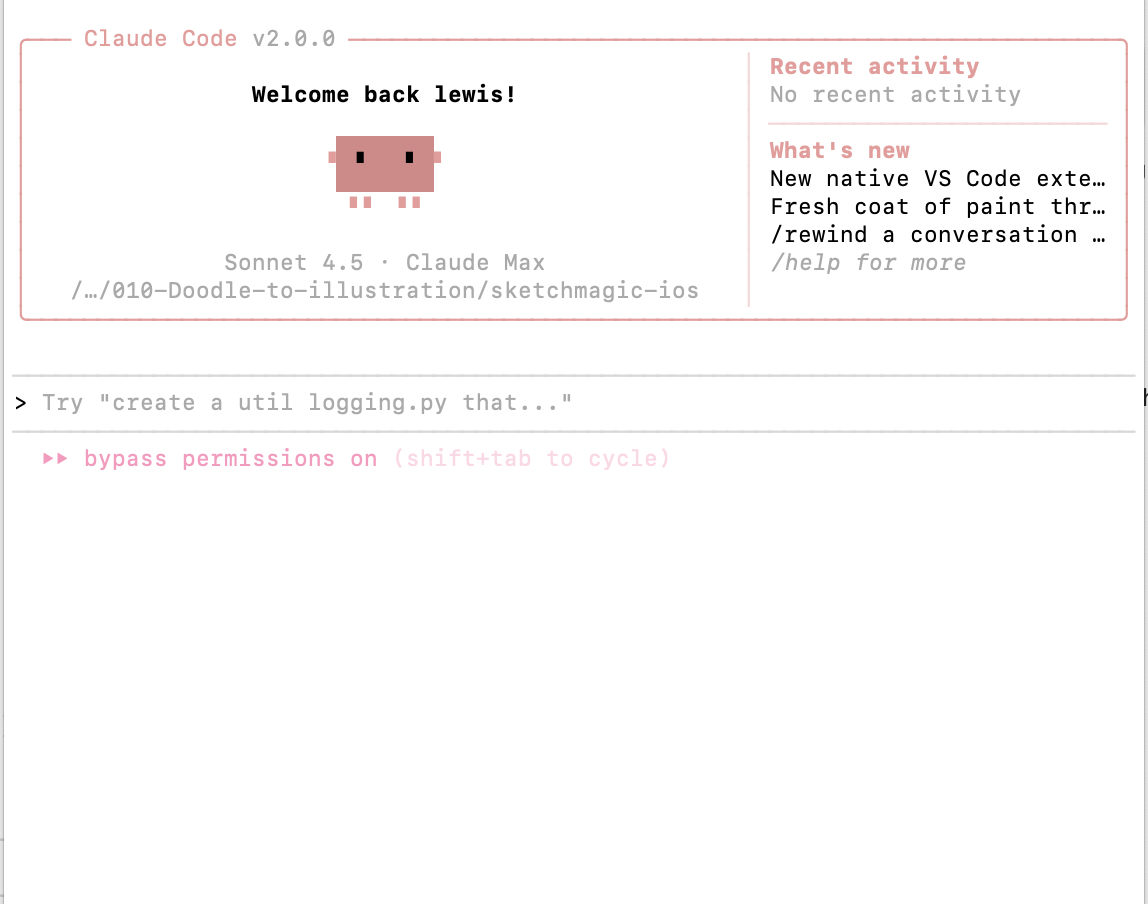Click the sketchmagic-ios directory path
The height and width of the screenshot is (904, 1148).
(x=385, y=291)
